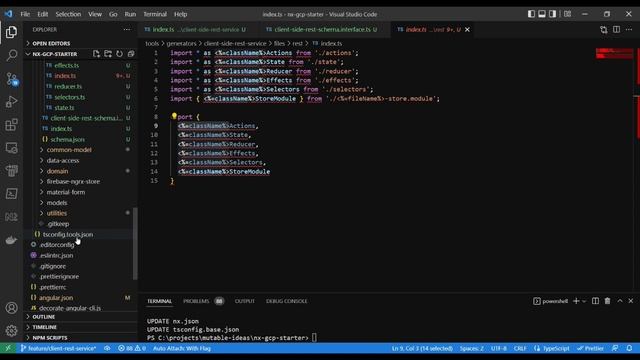Create a new folder in Explorer
The image size is (640, 360).
point(108,54)
